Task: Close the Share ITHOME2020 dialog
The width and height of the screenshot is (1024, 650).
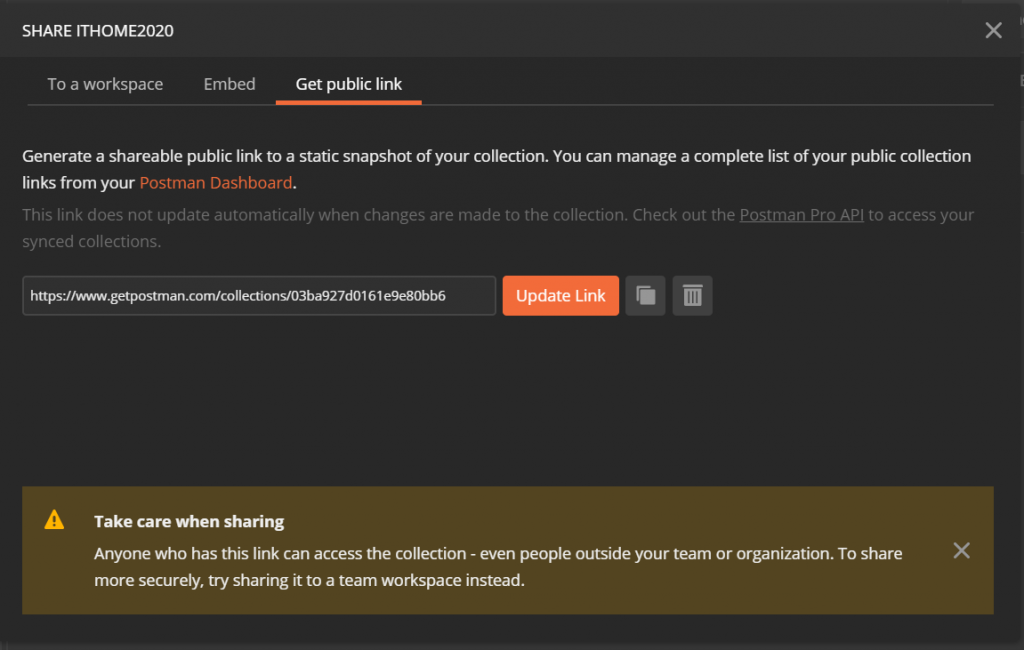Action: (993, 30)
